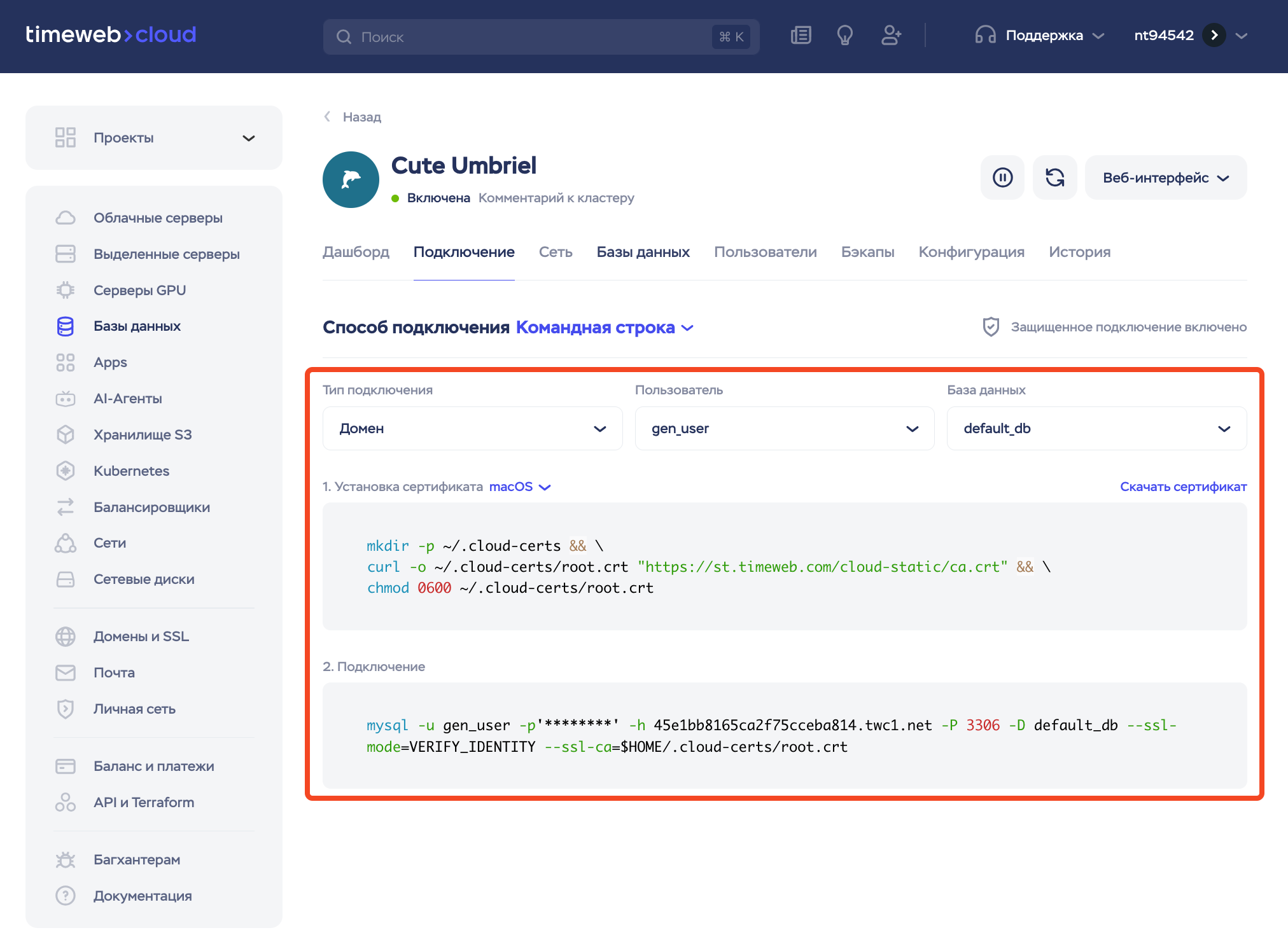Image resolution: width=1288 pixels, height=949 pixels.
Task: Open the news feed icon in header
Action: pyautogui.click(x=801, y=36)
